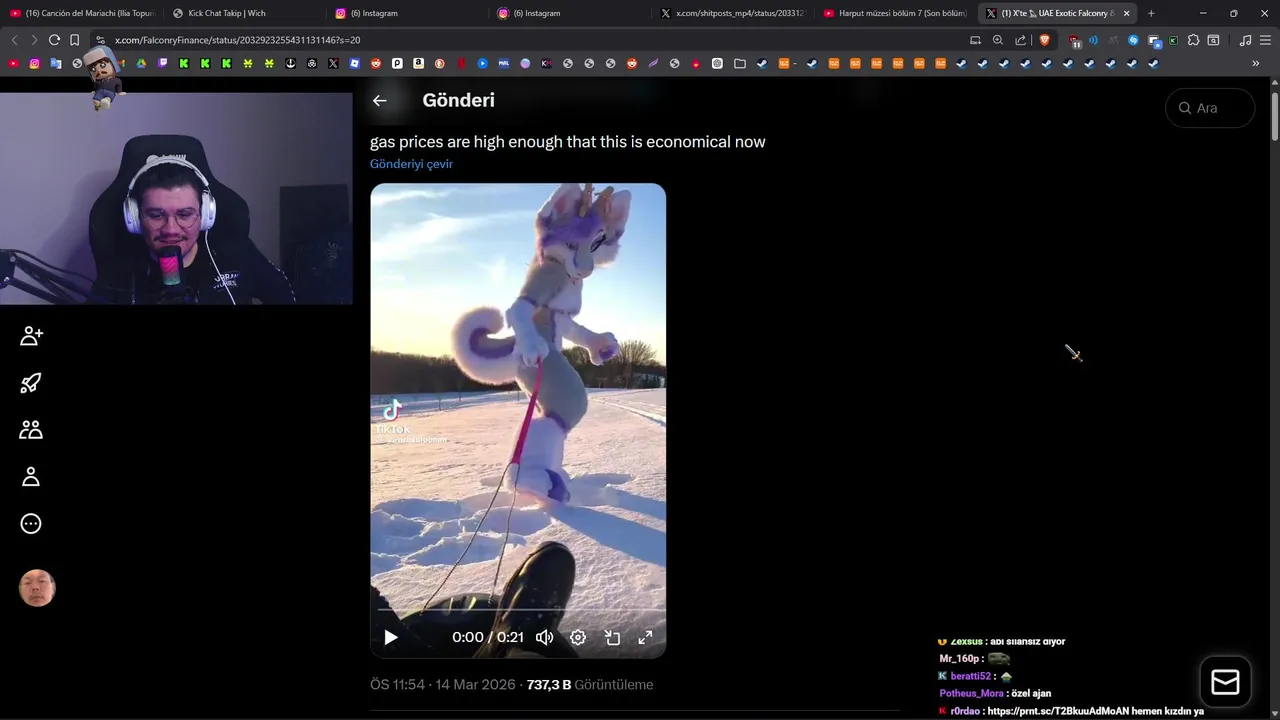Open the Twitch bookmark
Image resolution: width=1280 pixels, height=720 pixels.
[163, 63]
